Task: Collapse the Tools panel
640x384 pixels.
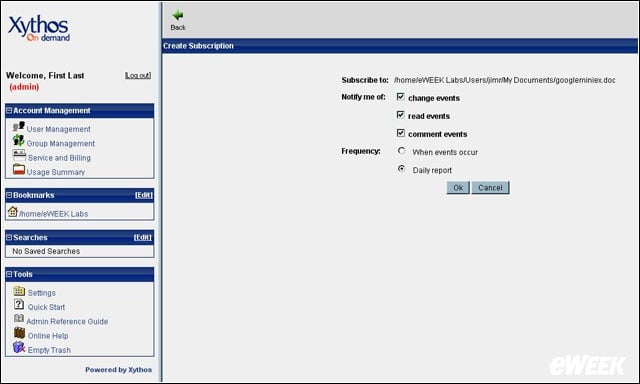Action: (9, 274)
